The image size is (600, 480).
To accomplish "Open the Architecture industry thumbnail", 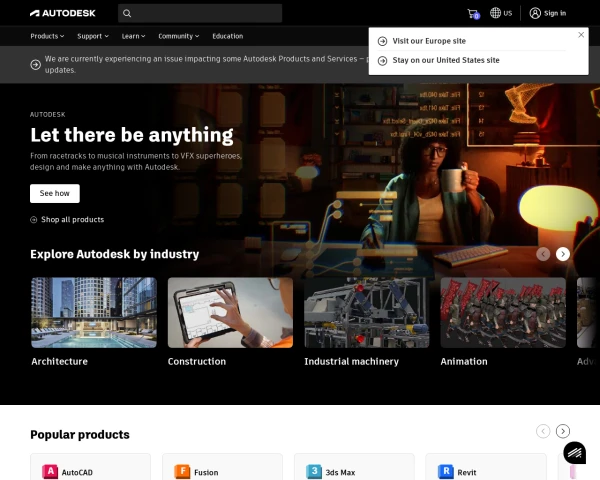I will tap(94, 313).
